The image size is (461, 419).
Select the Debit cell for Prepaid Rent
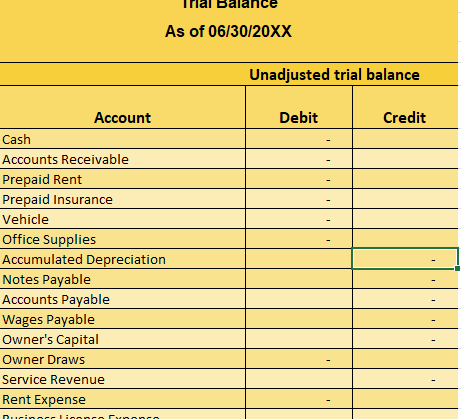click(299, 179)
